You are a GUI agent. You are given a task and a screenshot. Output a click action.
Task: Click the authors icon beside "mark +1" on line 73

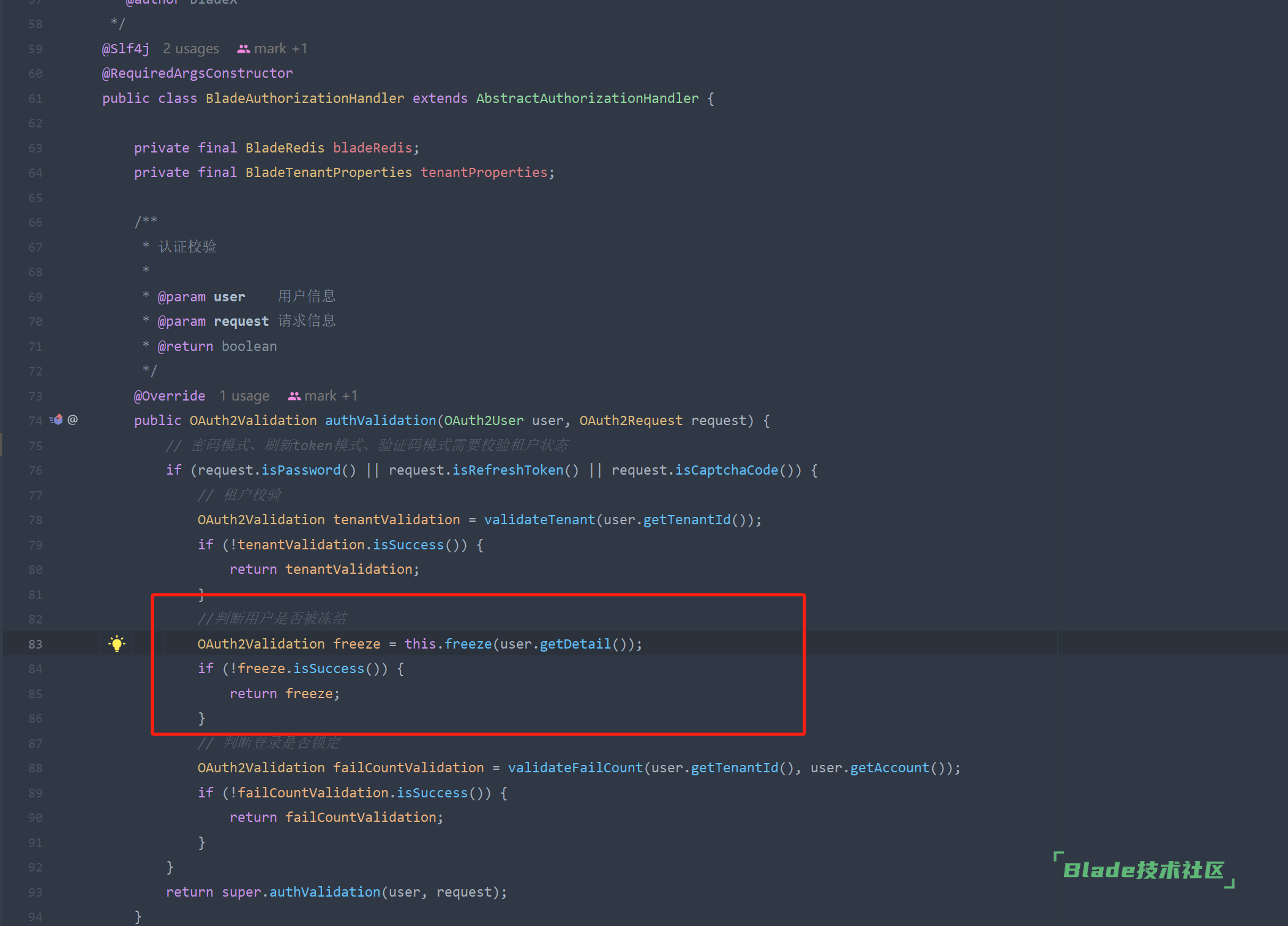[x=294, y=396]
